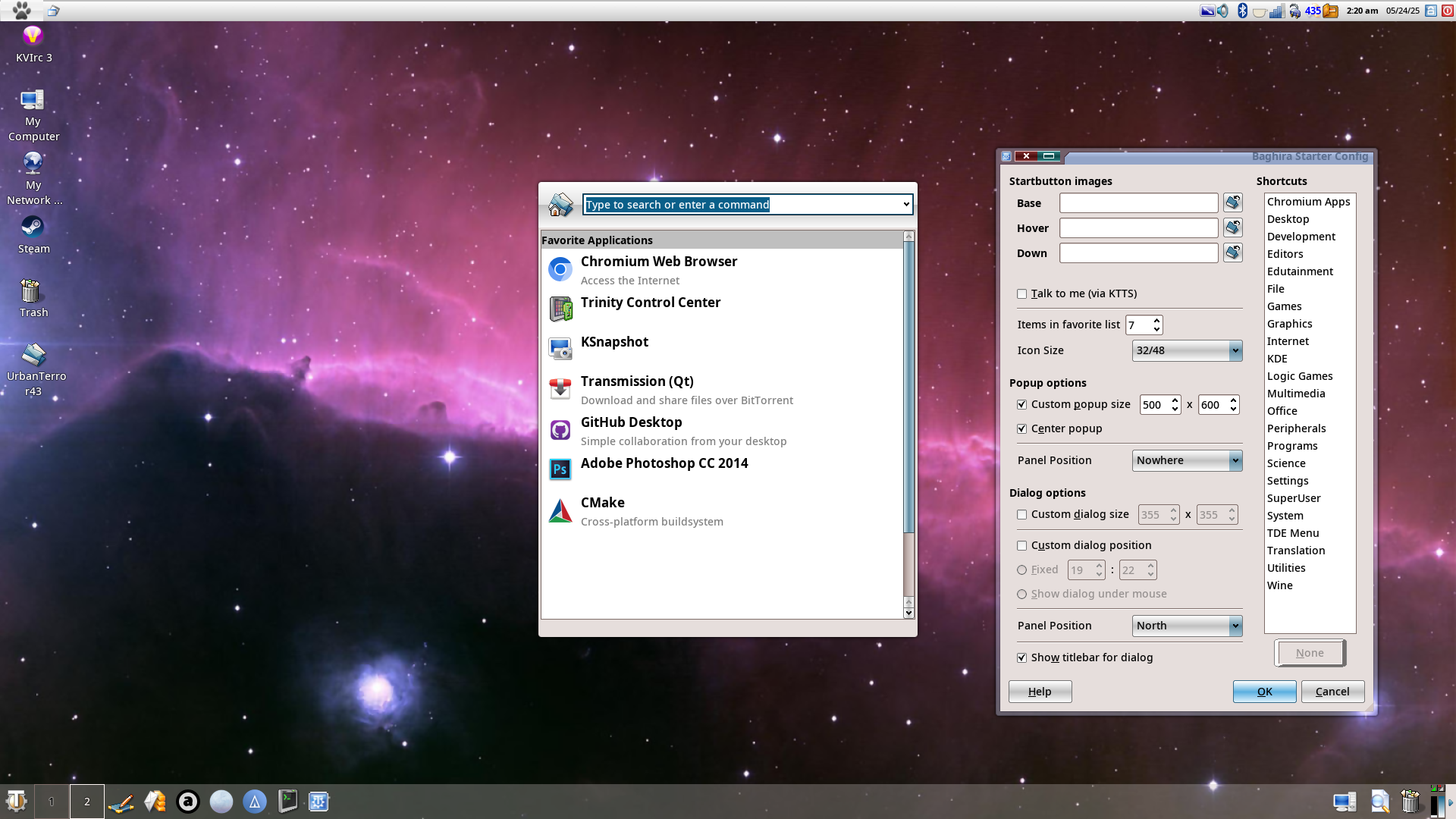Launch Chromium Web Browser from favorites
This screenshot has width=1456, height=819.
658,262
